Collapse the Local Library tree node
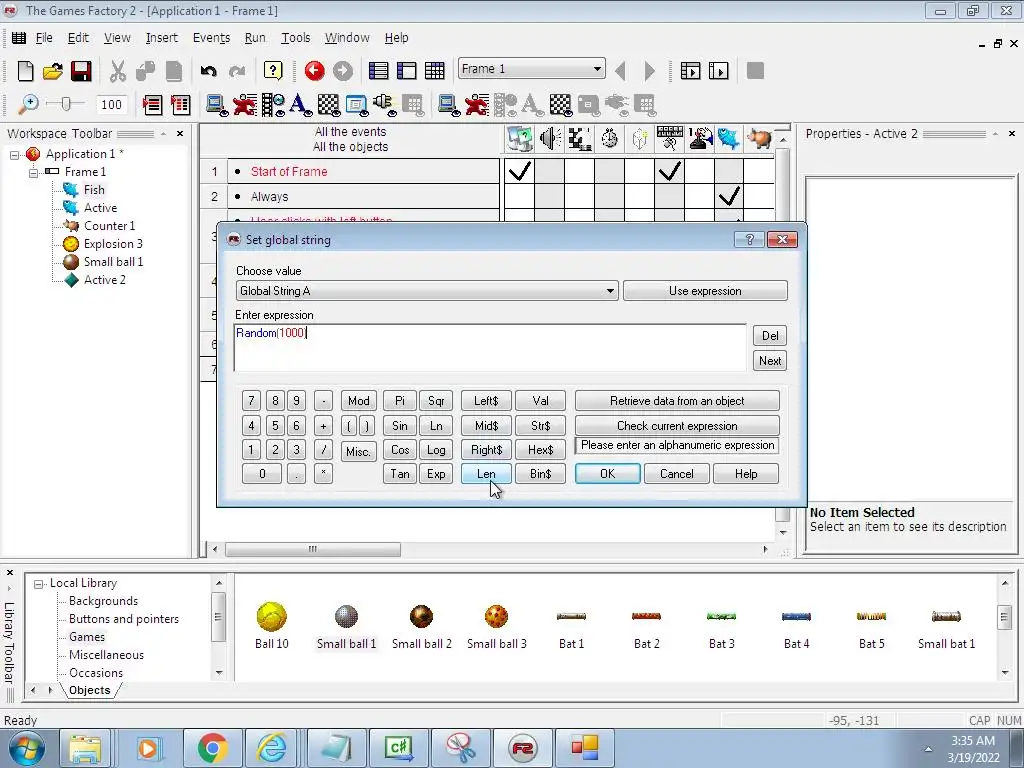The width and height of the screenshot is (1024, 768). pos(39,584)
